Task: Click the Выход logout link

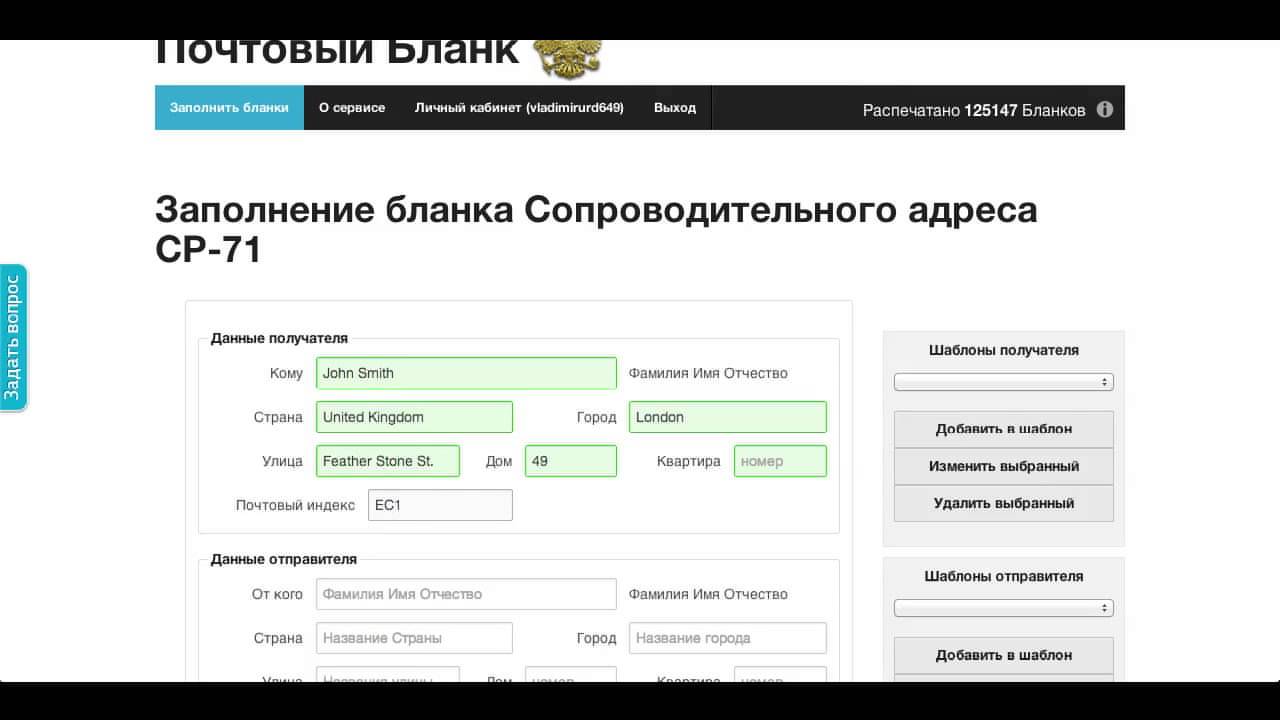Action: tap(675, 107)
